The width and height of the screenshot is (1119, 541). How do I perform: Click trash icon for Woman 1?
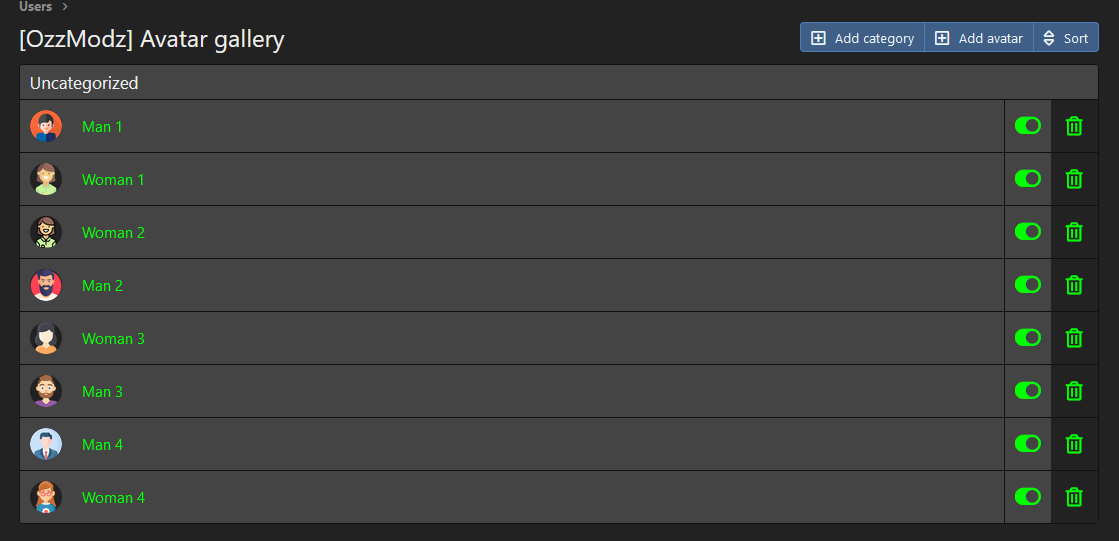point(1074,179)
